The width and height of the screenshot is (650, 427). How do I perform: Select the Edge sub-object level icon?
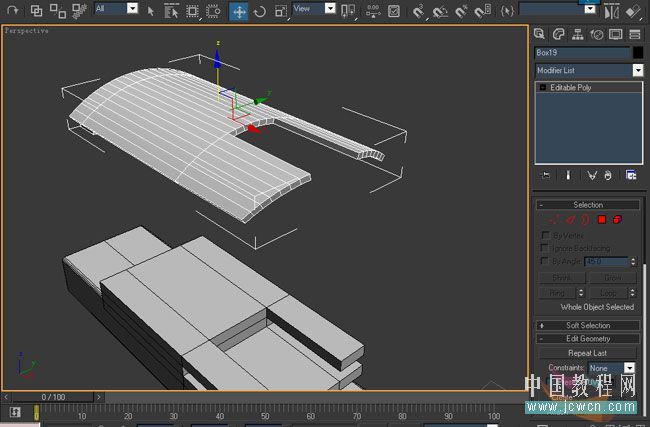[x=570, y=220]
